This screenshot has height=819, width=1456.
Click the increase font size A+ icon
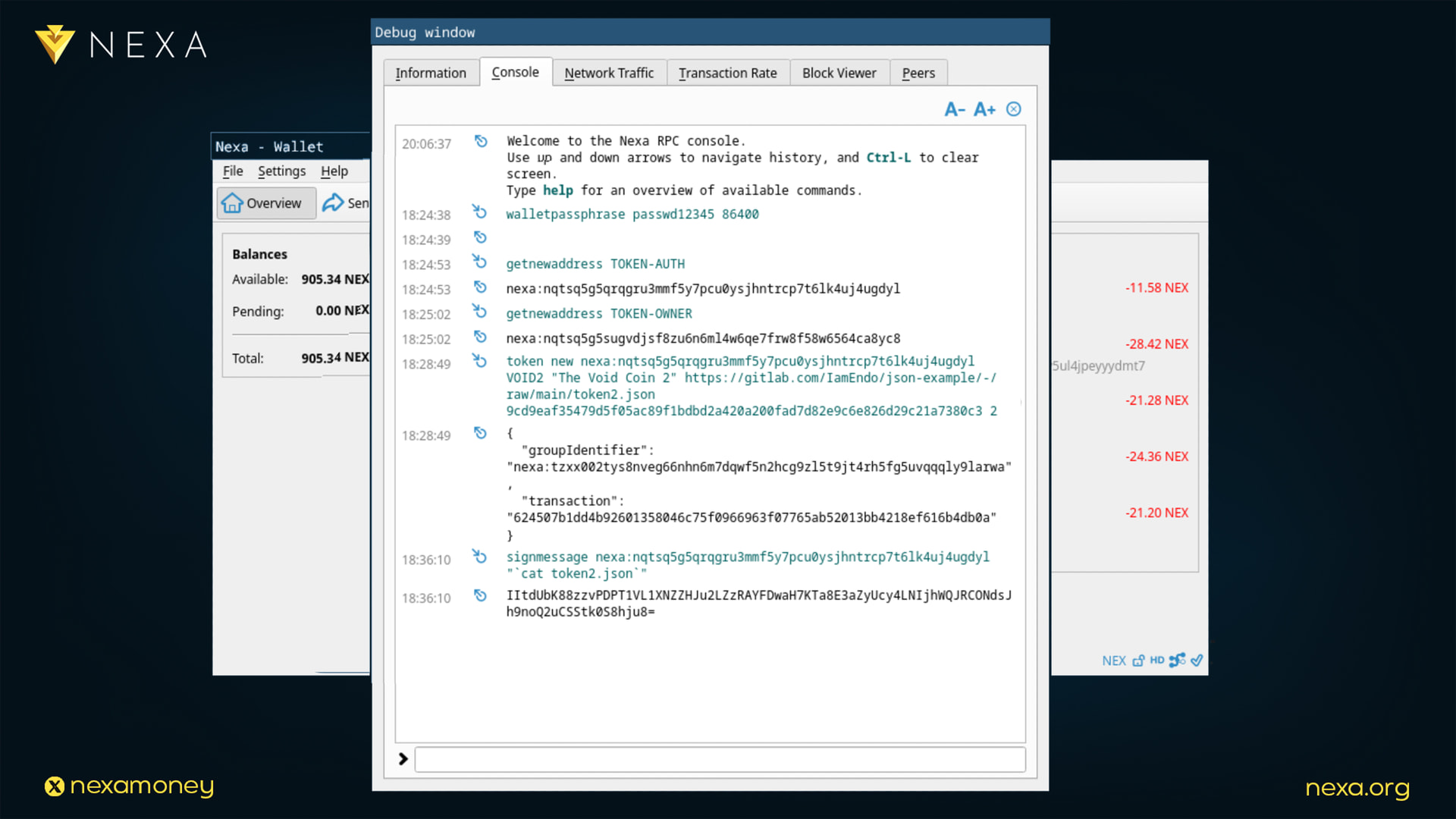click(984, 109)
